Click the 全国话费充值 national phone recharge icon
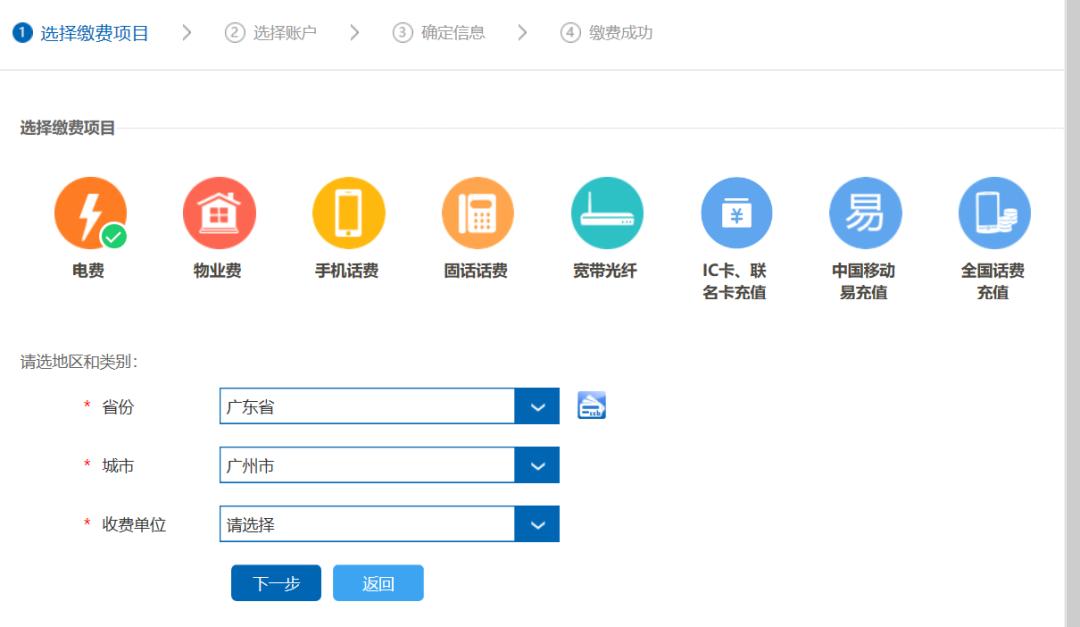 (994, 211)
